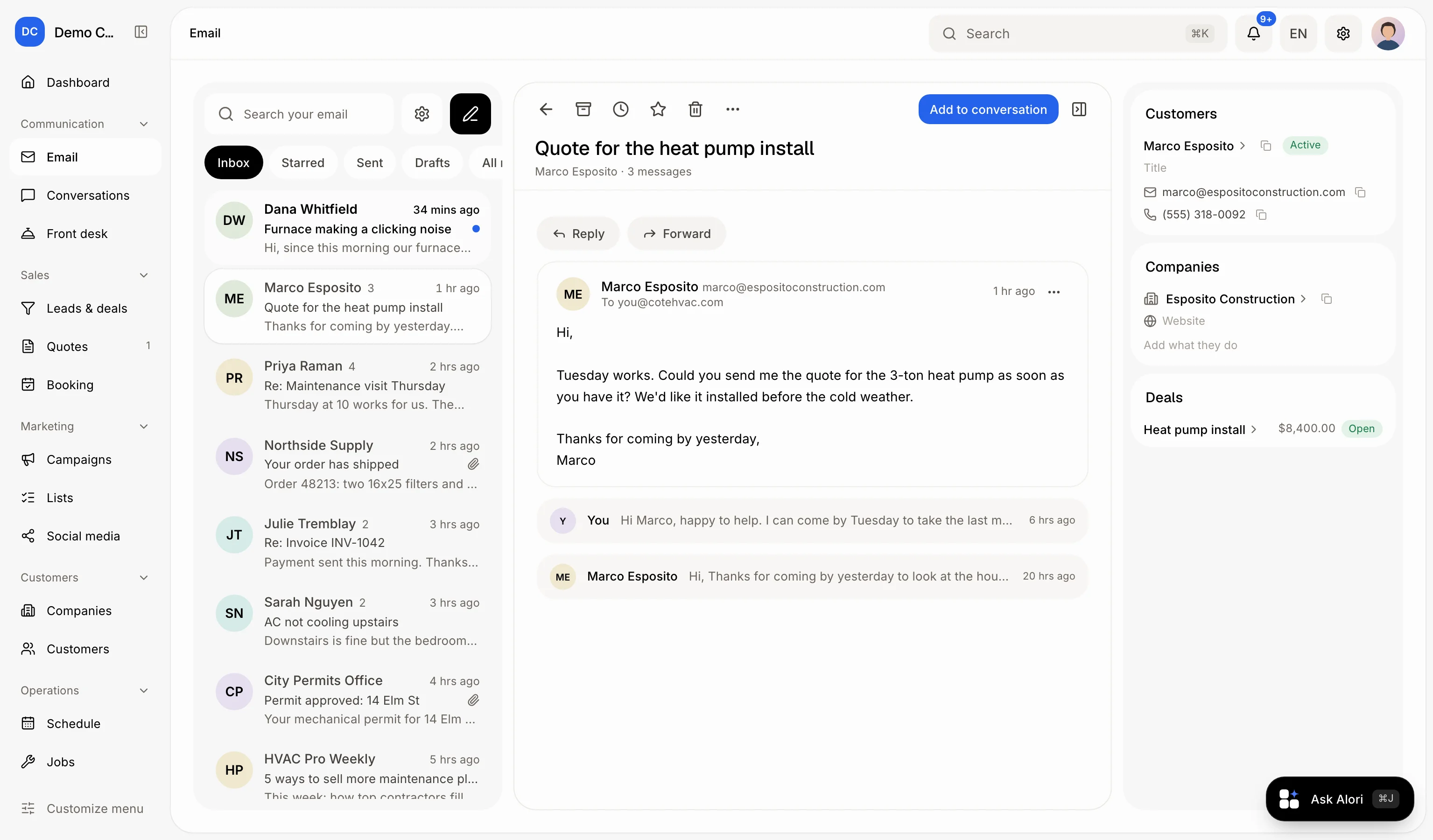Copy phone number (555) 318-0092
Screen dimensions: 1433x840
pos(1261,215)
